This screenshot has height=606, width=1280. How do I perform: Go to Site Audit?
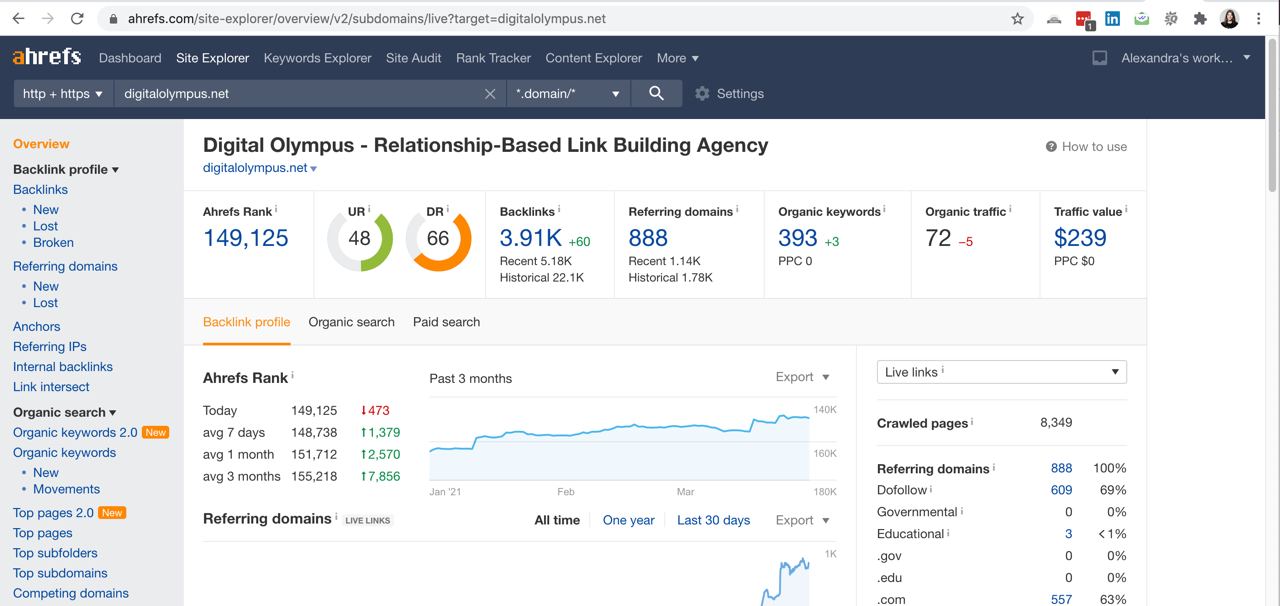point(414,58)
